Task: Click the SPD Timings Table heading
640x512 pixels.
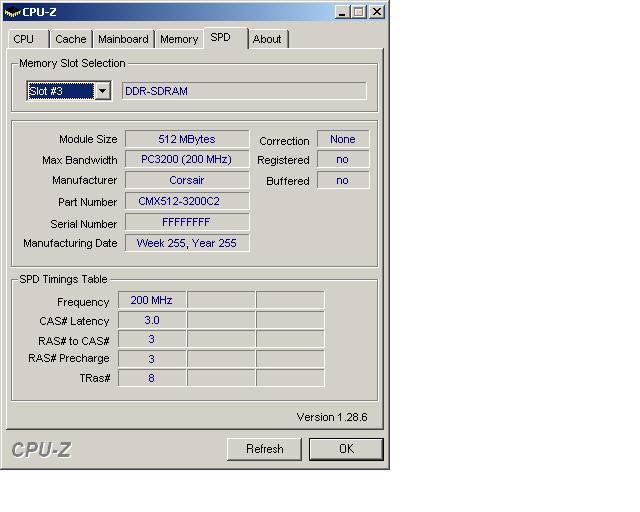Action: point(63,279)
